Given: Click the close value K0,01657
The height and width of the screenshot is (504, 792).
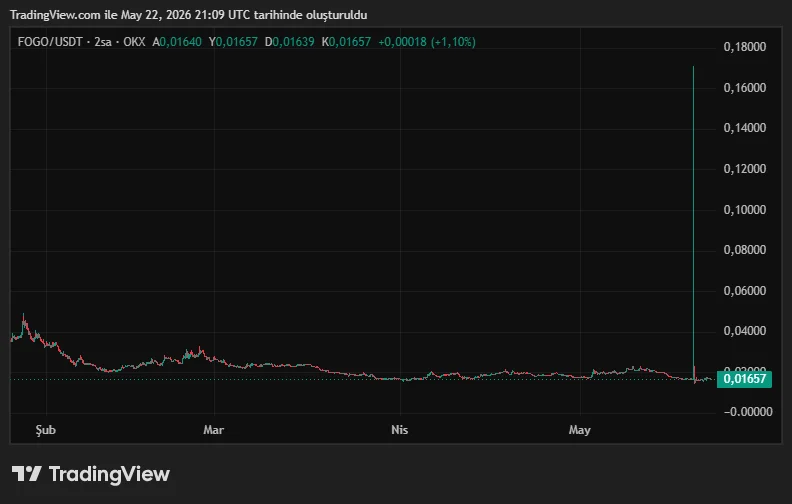Looking at the screenshot, I should click(x=346, y=42).
